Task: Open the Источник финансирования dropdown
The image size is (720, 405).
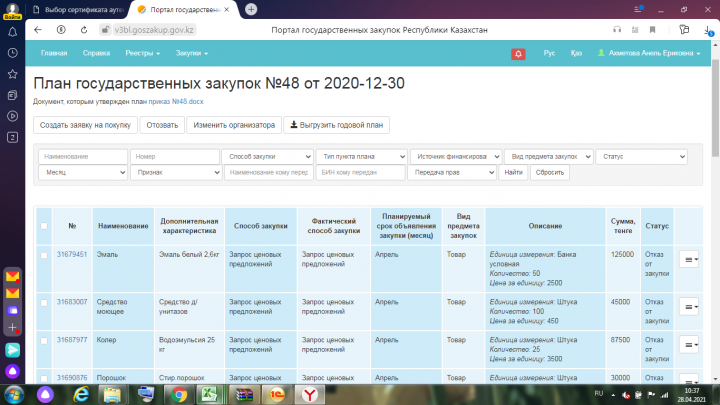Action: (456, 157)
